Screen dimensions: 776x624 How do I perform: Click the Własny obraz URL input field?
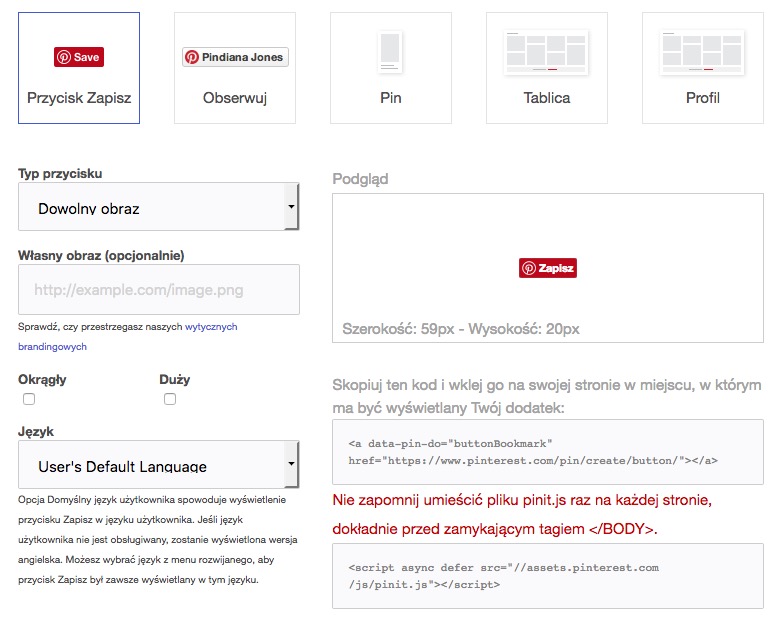[x=159, y=290]
